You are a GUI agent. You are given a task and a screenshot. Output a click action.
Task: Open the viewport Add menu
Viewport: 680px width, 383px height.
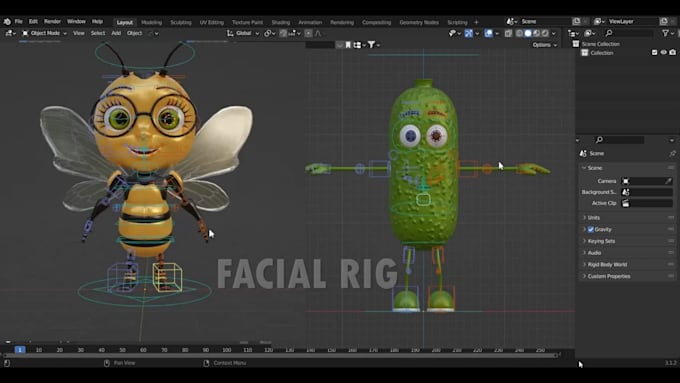click(x=116, y=33)
